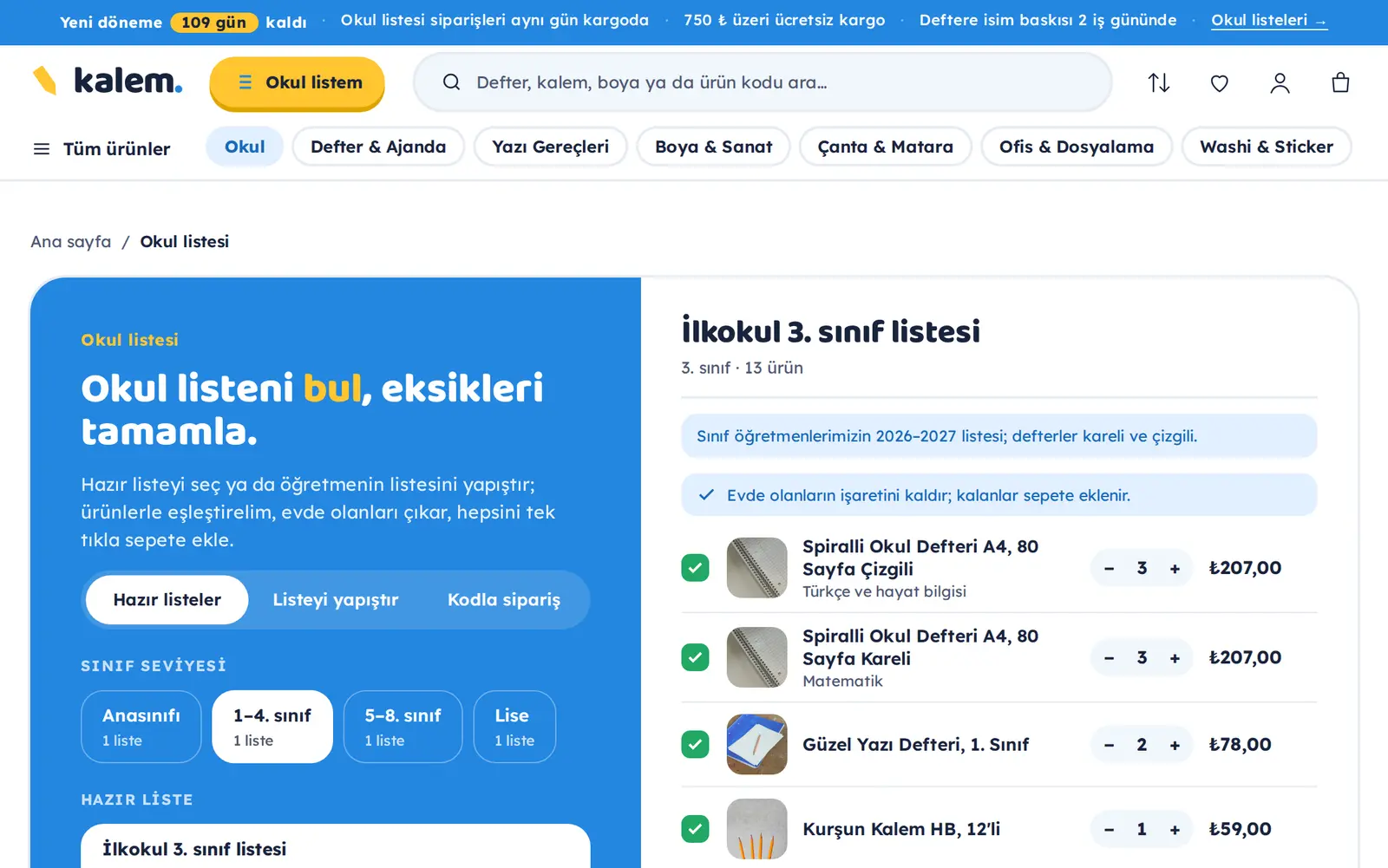The width and height of the screenshot is (1388, 868).
Task: Decrease quantity of Kurşun Kalem HB
Action: [x=1109, y=829]
